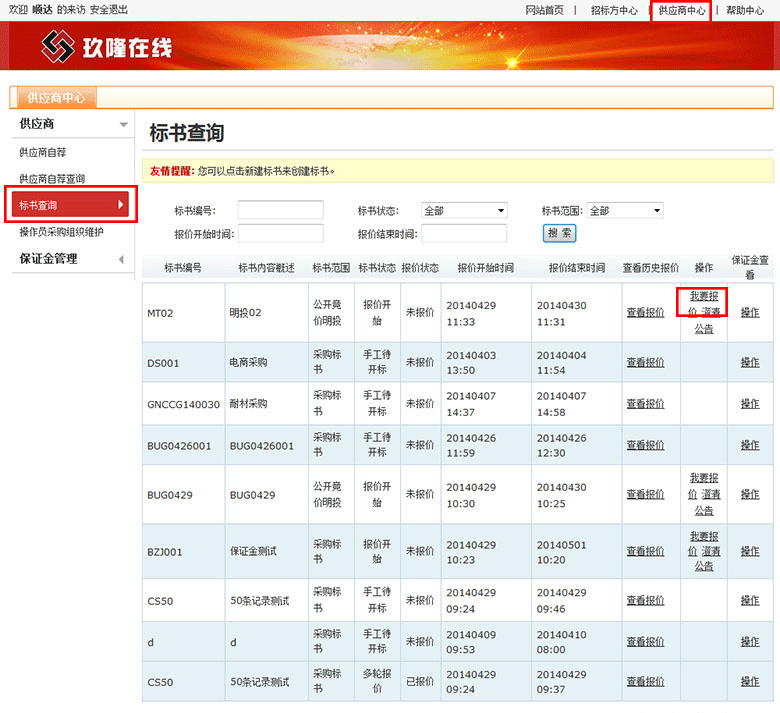Click 查看报价 for row GNCCG140030
Image resolution: width=780 pixels, height=713 pixels.
(x=645, y=404)
